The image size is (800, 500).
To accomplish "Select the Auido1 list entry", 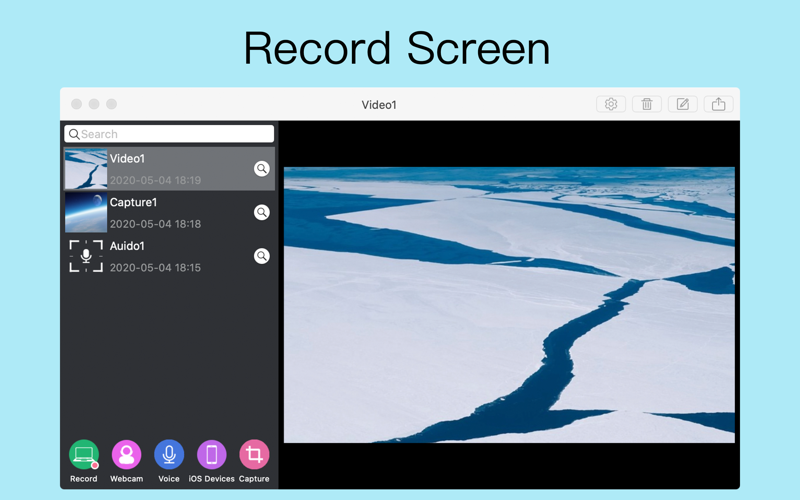I will [169, 256].
